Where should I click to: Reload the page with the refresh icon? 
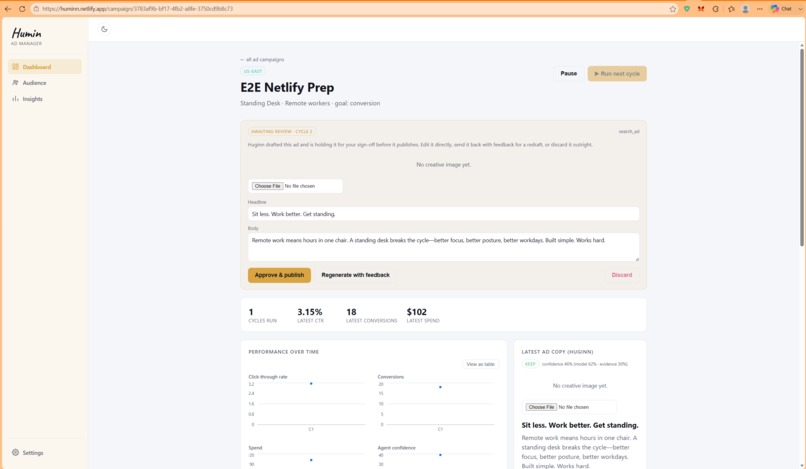click(x=22, y=9)
